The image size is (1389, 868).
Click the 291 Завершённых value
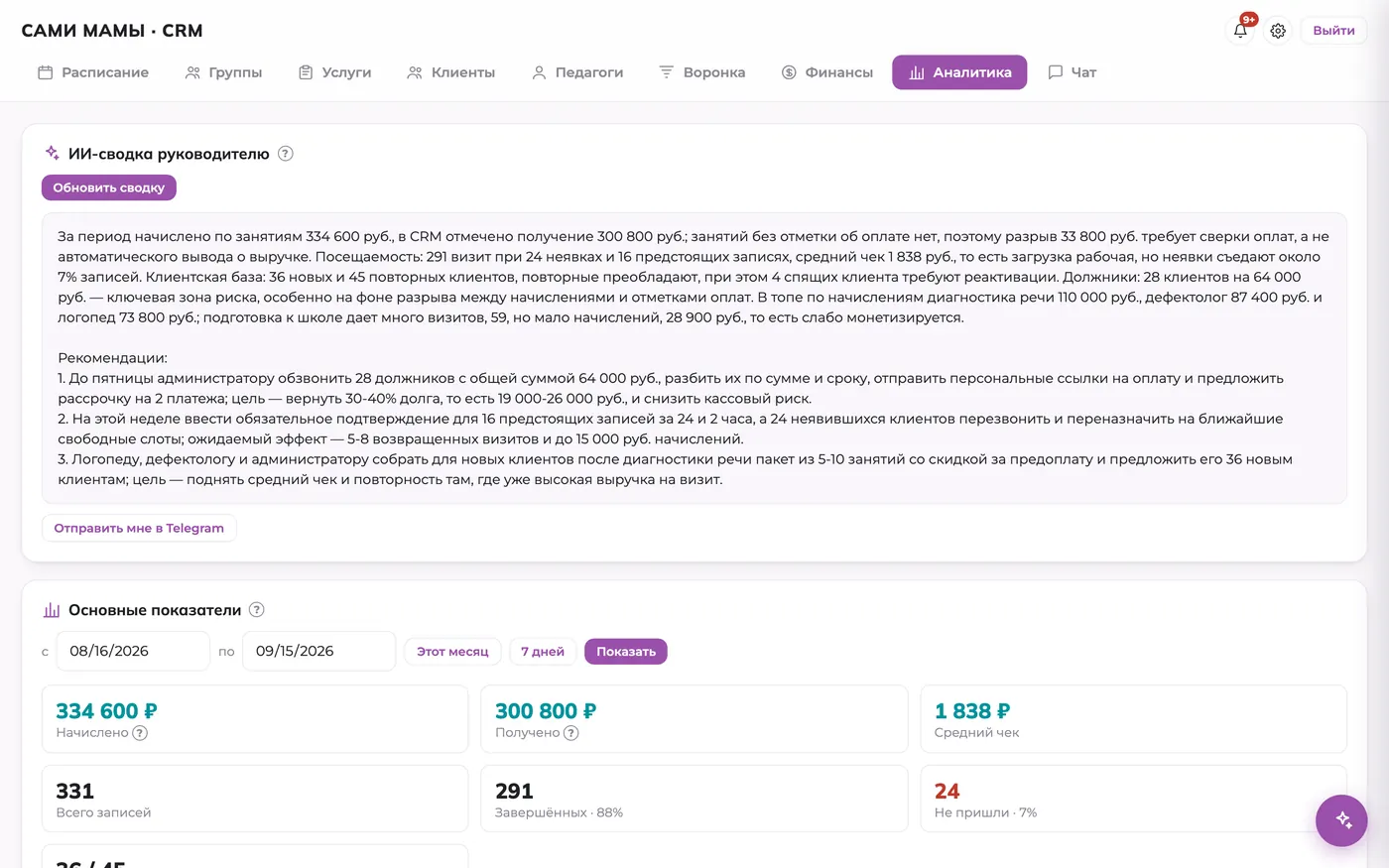click(x=514, y=792)
